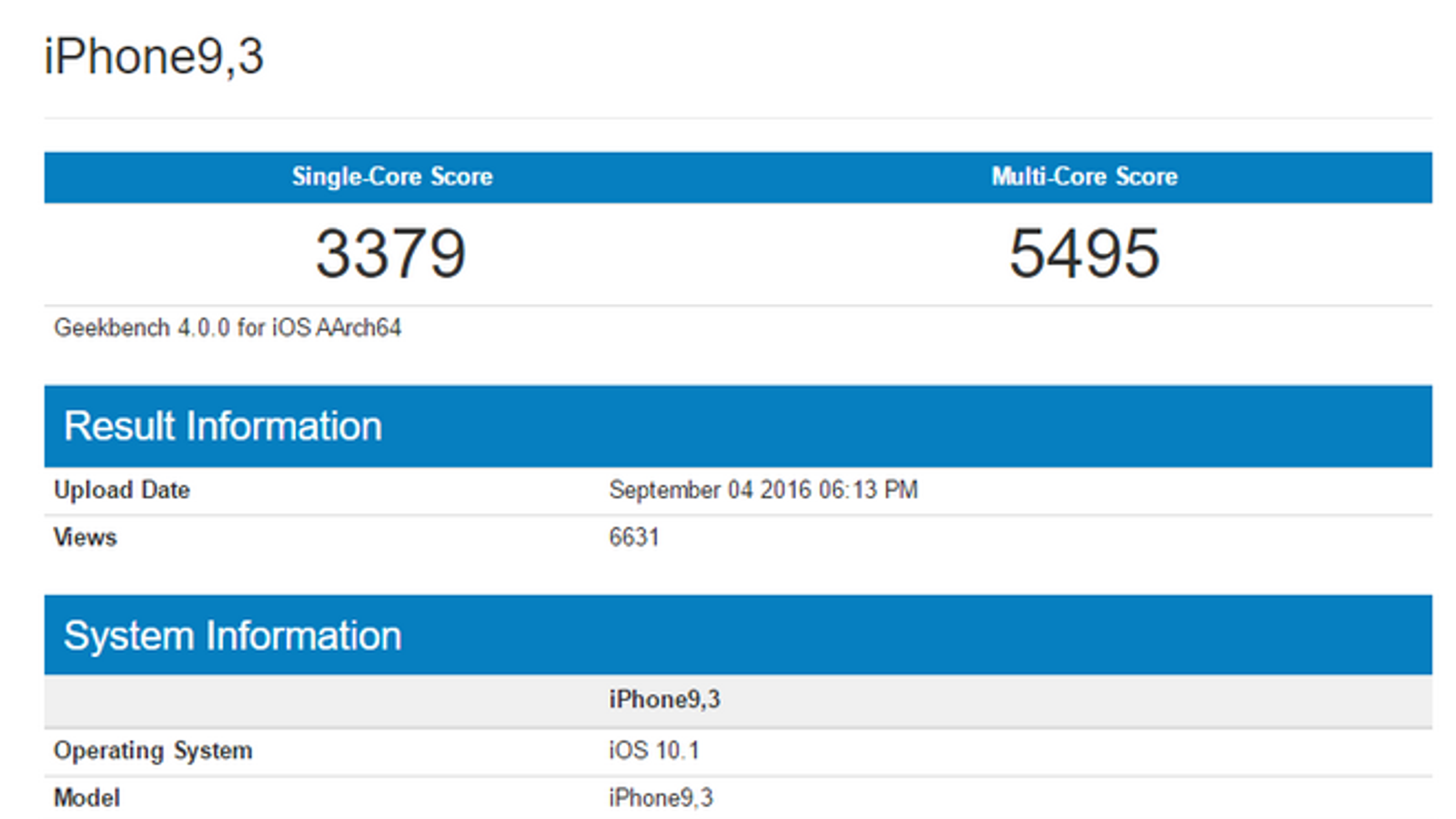1456x819 pixels.
Task: Click the Result Information section heading
Action: click(223, 426)
